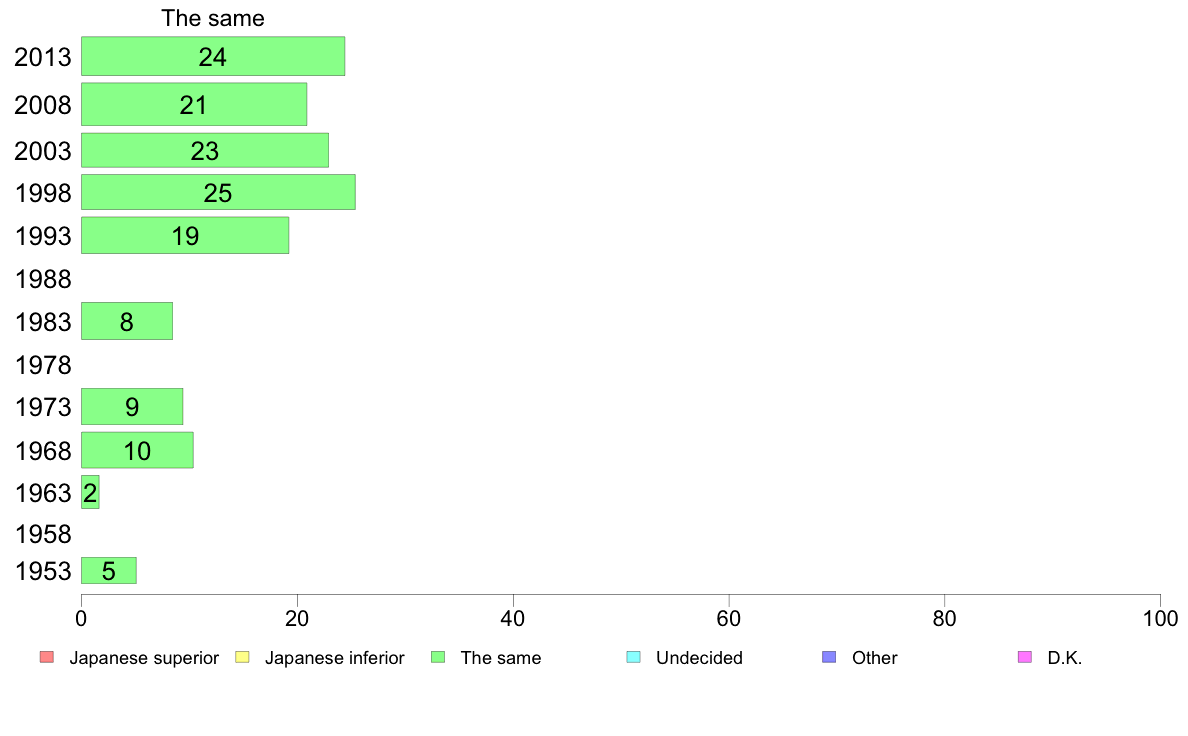Click the yellow Japanese inferior legend swatch
The width and height of the screenshot is (1188, 736).
pos(242,657)
